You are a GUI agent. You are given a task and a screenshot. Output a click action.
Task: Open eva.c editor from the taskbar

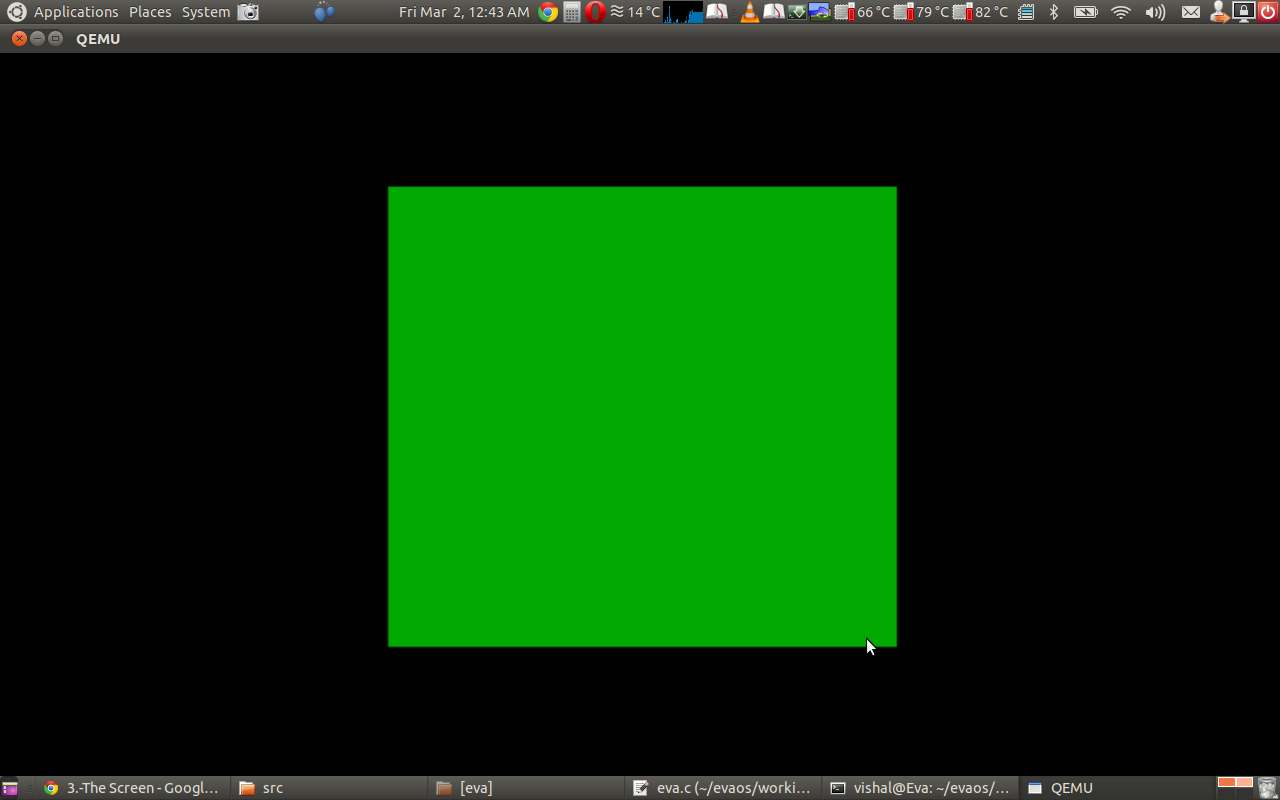tap(722, 787)
